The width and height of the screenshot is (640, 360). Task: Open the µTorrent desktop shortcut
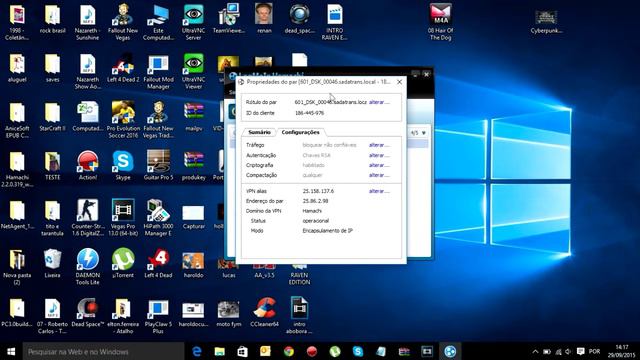click(x=123, y=263)
